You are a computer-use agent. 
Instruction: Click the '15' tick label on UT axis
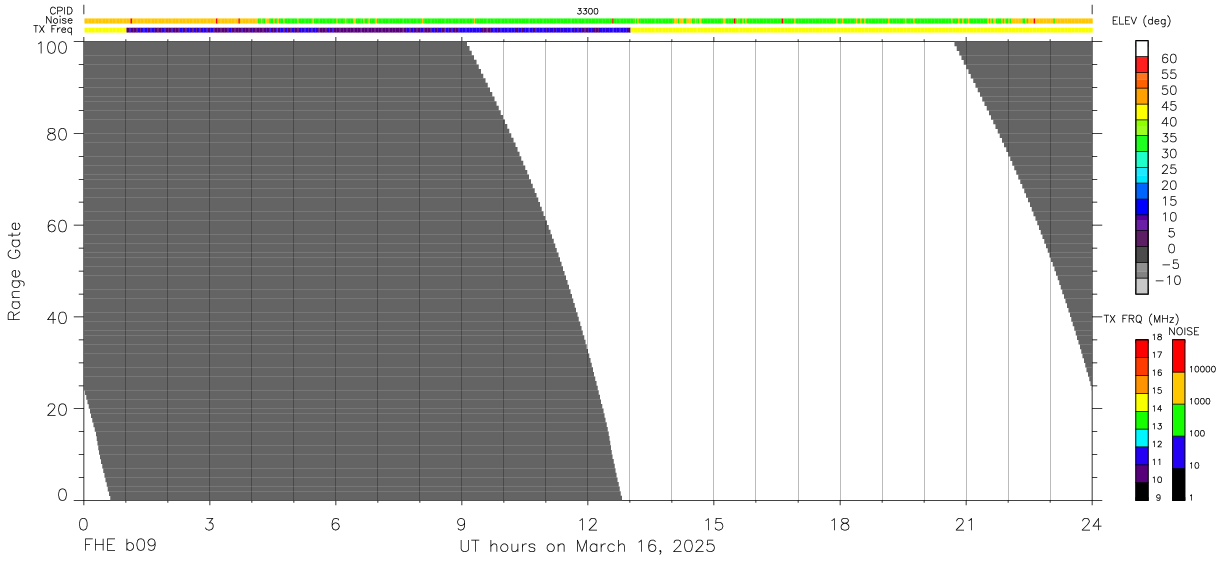[713, 524]
